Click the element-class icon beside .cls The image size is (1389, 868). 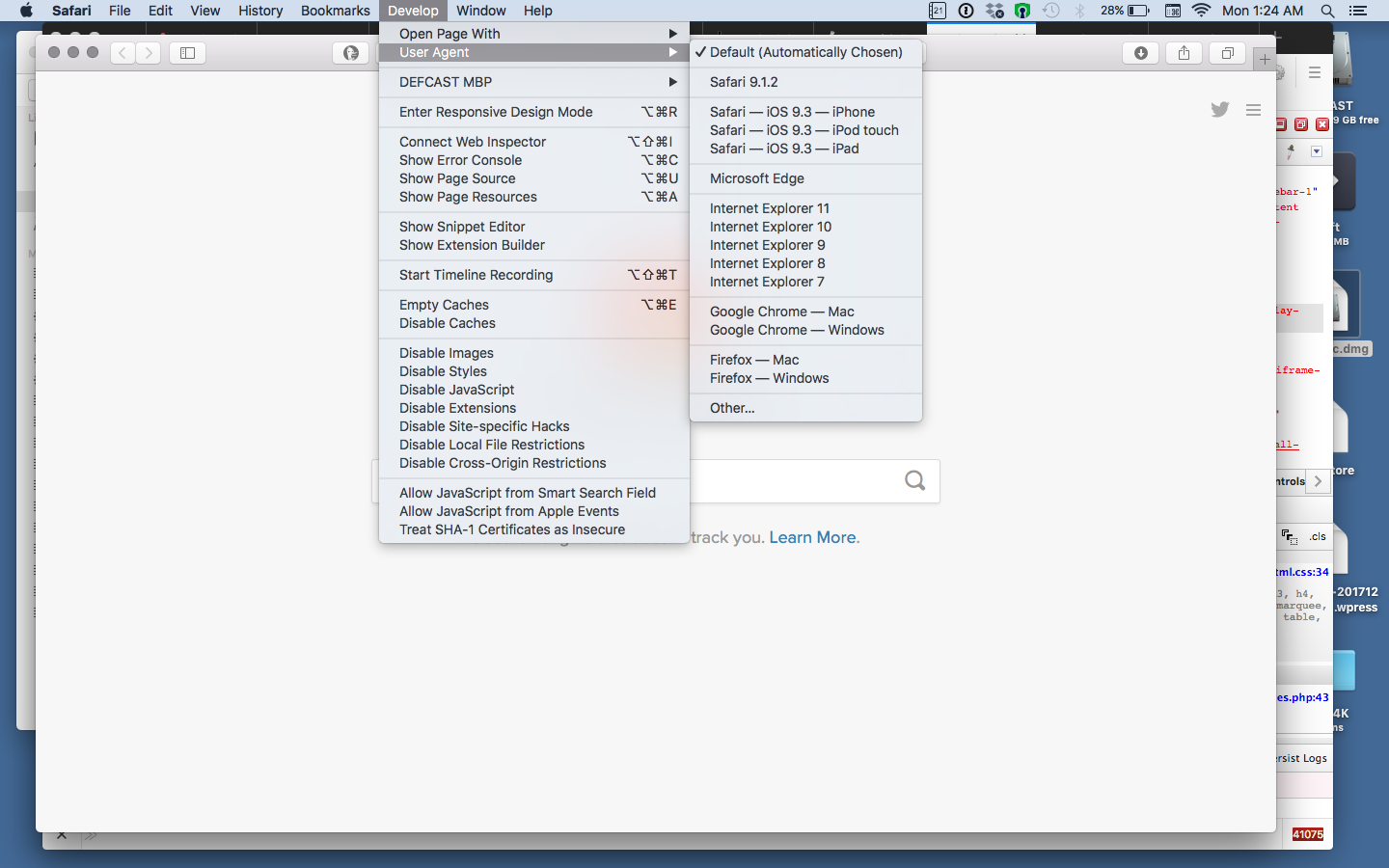click(1289, 536)
